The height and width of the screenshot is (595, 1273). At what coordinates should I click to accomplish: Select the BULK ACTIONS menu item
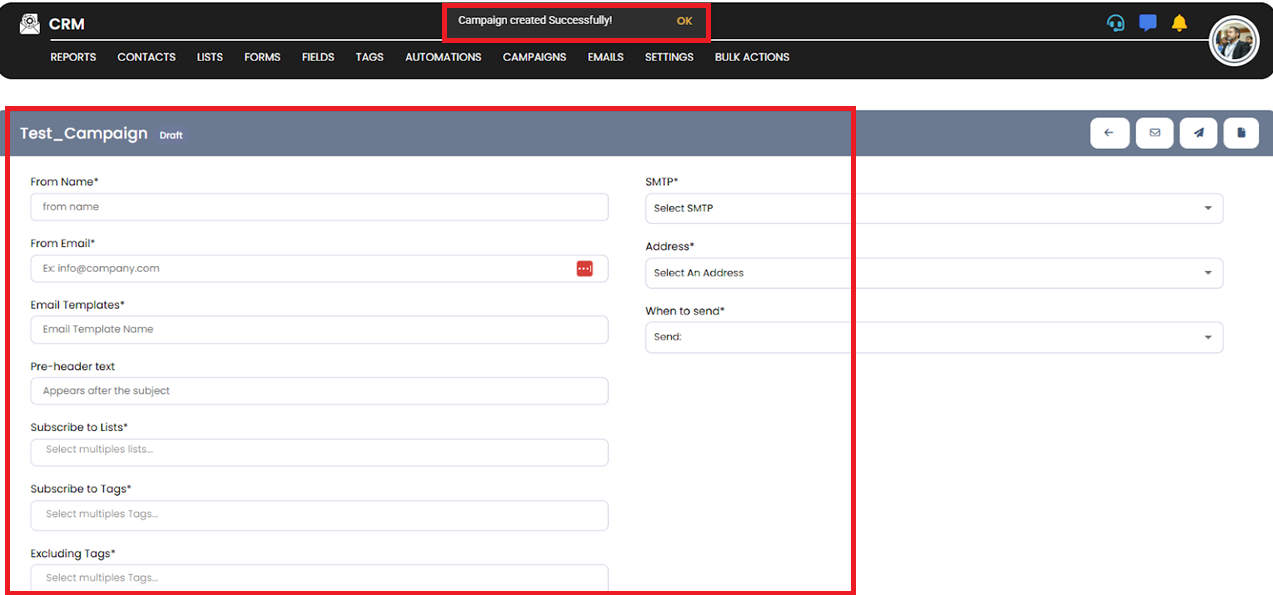point(752,57)
